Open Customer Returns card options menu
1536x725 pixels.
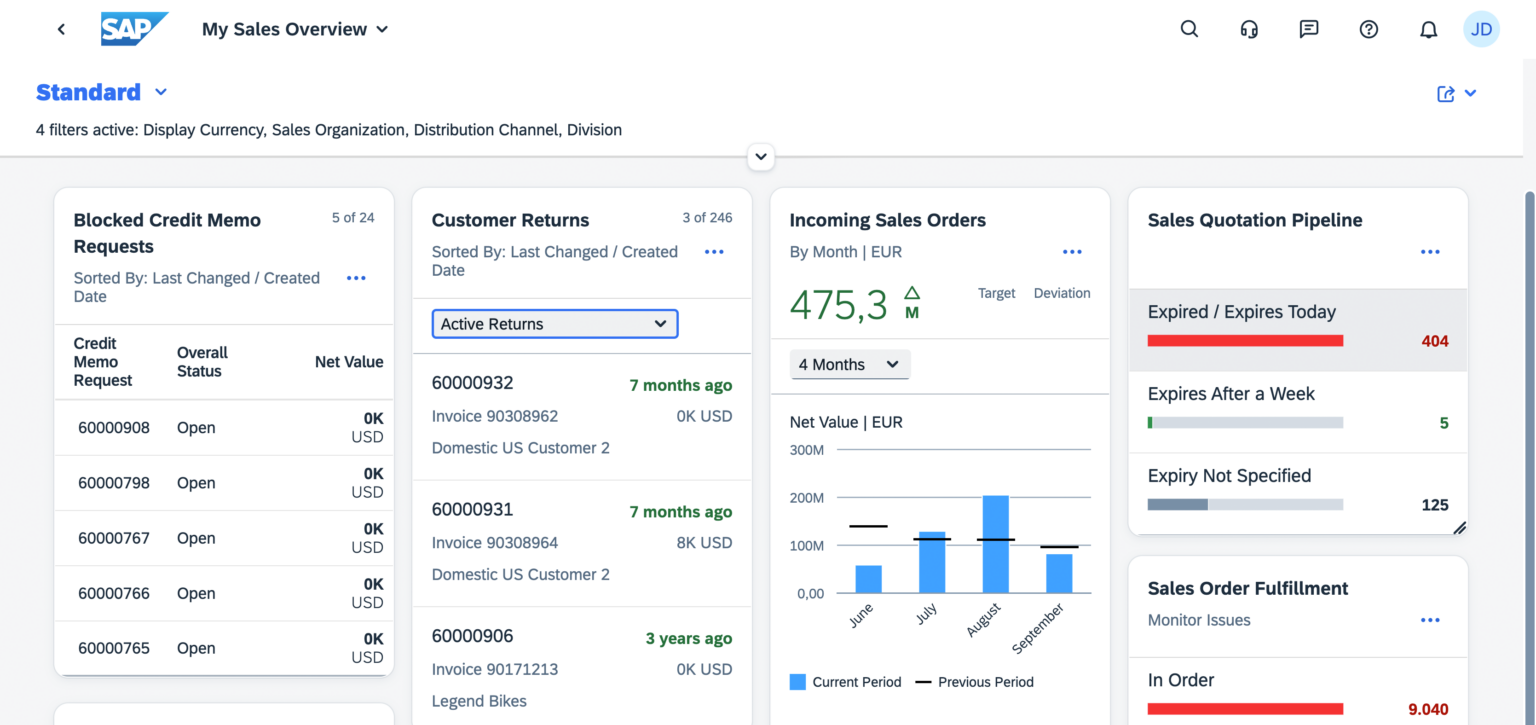(714, 252)
